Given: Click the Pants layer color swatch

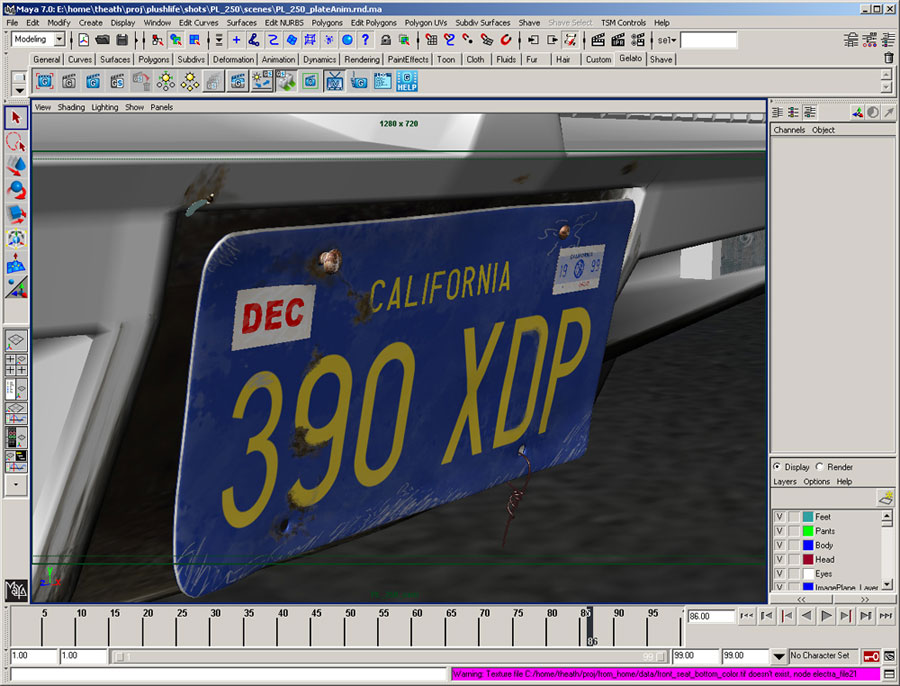Looking at the screenshot, I should (807, 531).
